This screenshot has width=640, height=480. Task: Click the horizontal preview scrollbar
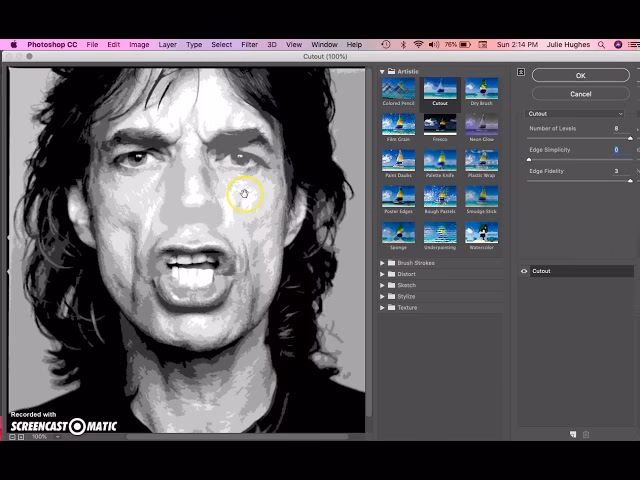click(237, 437)
